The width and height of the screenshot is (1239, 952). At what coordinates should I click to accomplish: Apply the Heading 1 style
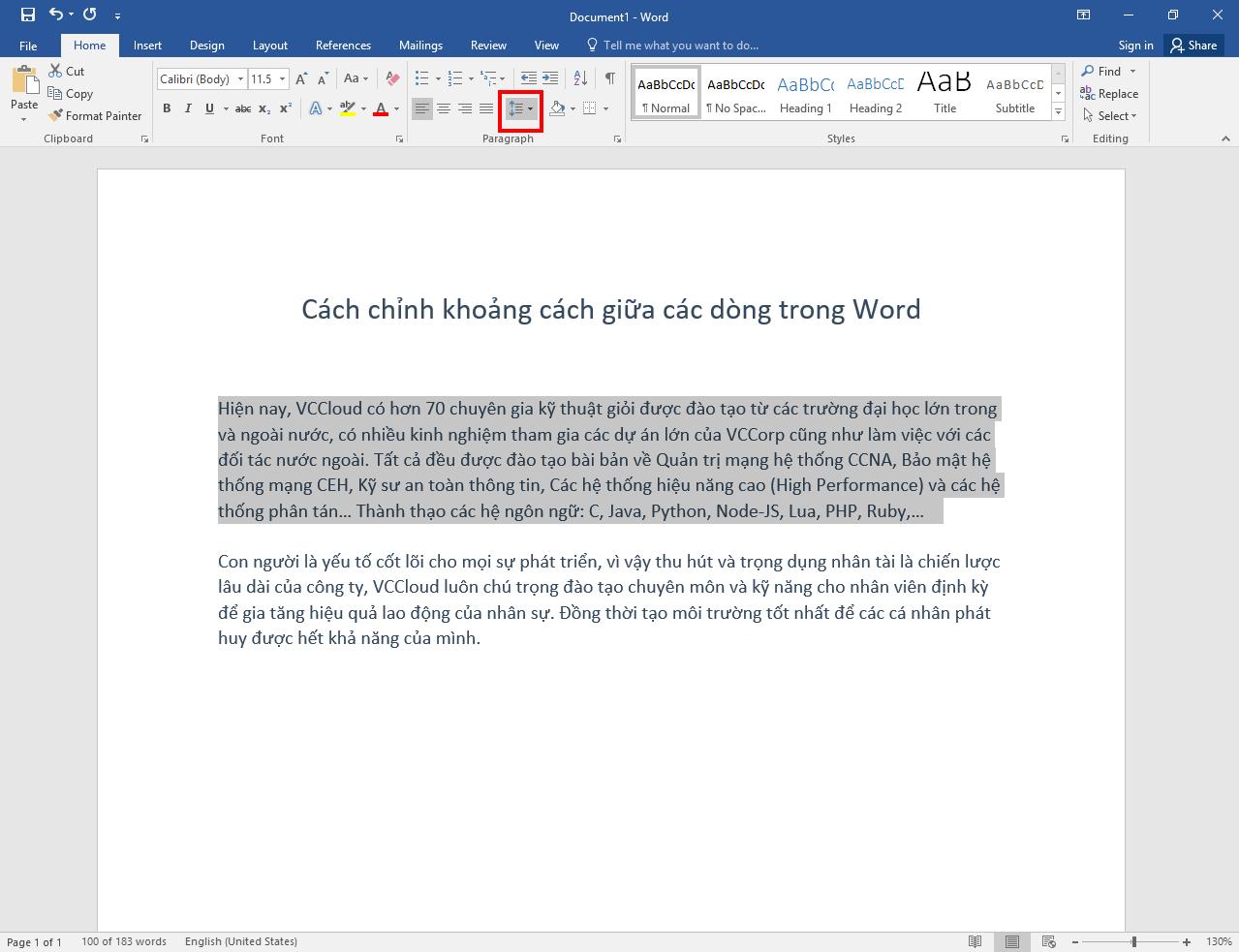click(805, 94)
